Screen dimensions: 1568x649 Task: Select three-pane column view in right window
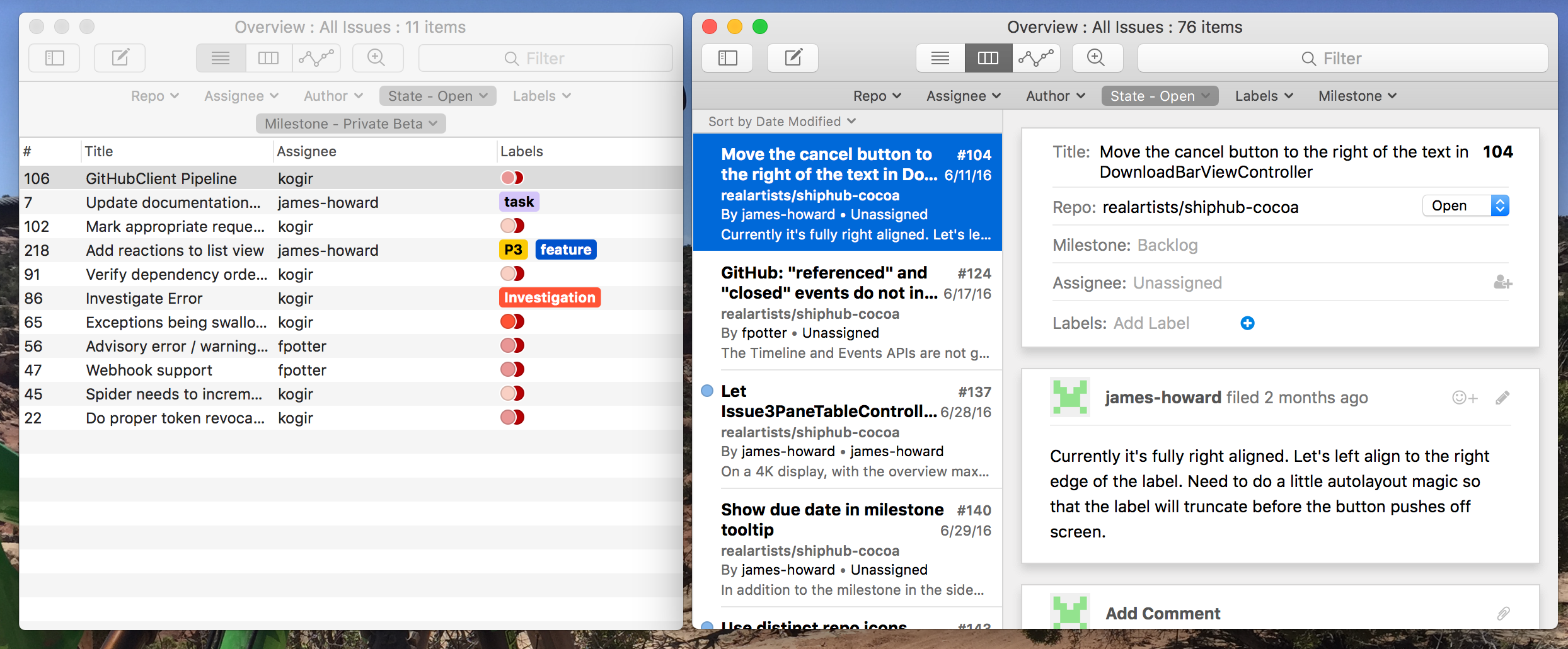point(988,58)
